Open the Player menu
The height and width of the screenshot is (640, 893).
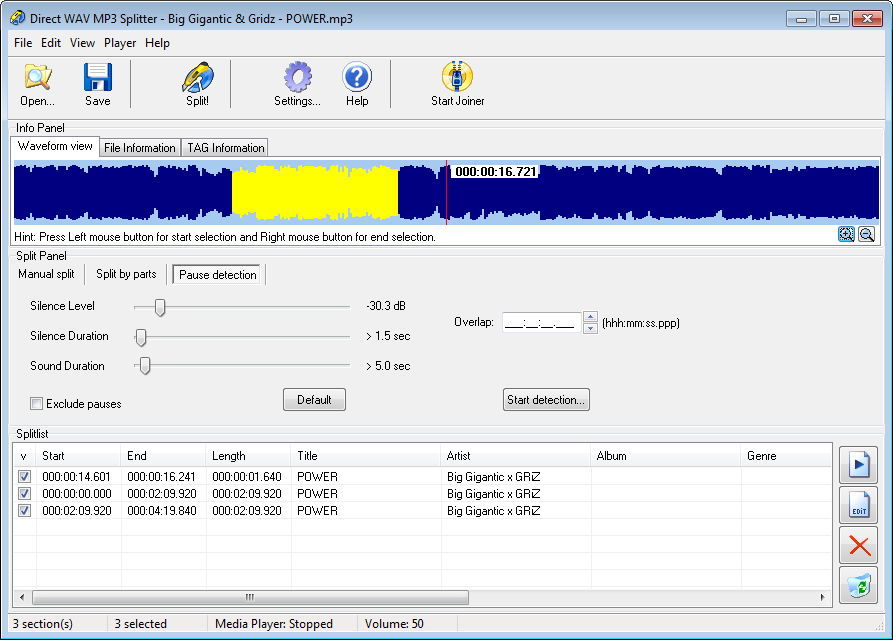(120, 43)
